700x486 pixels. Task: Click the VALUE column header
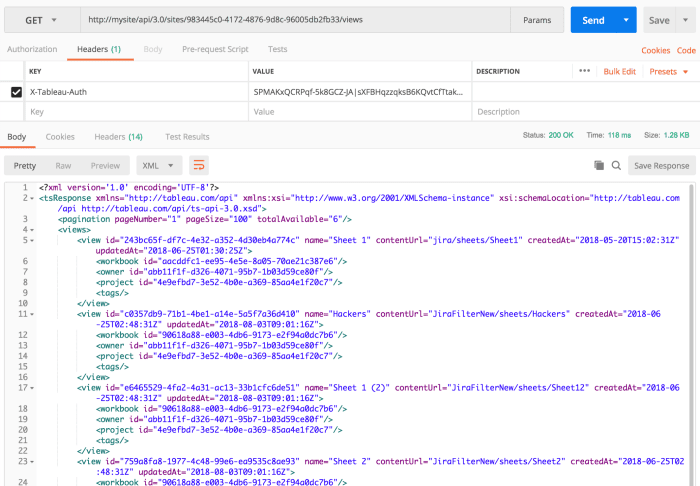[263, 71]
